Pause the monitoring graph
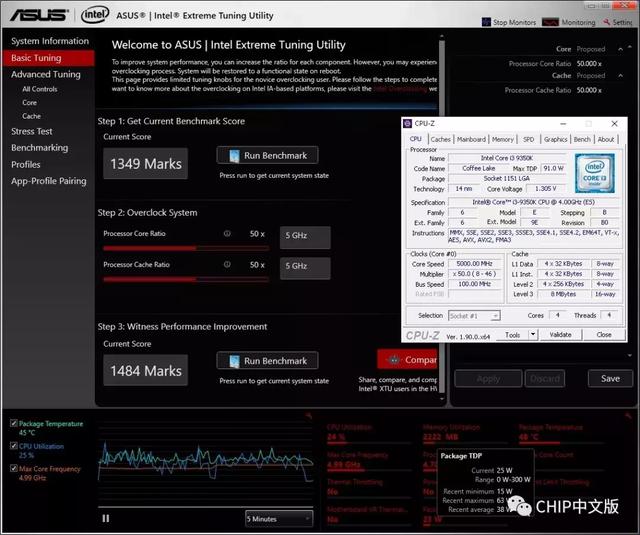 [106, 518]
